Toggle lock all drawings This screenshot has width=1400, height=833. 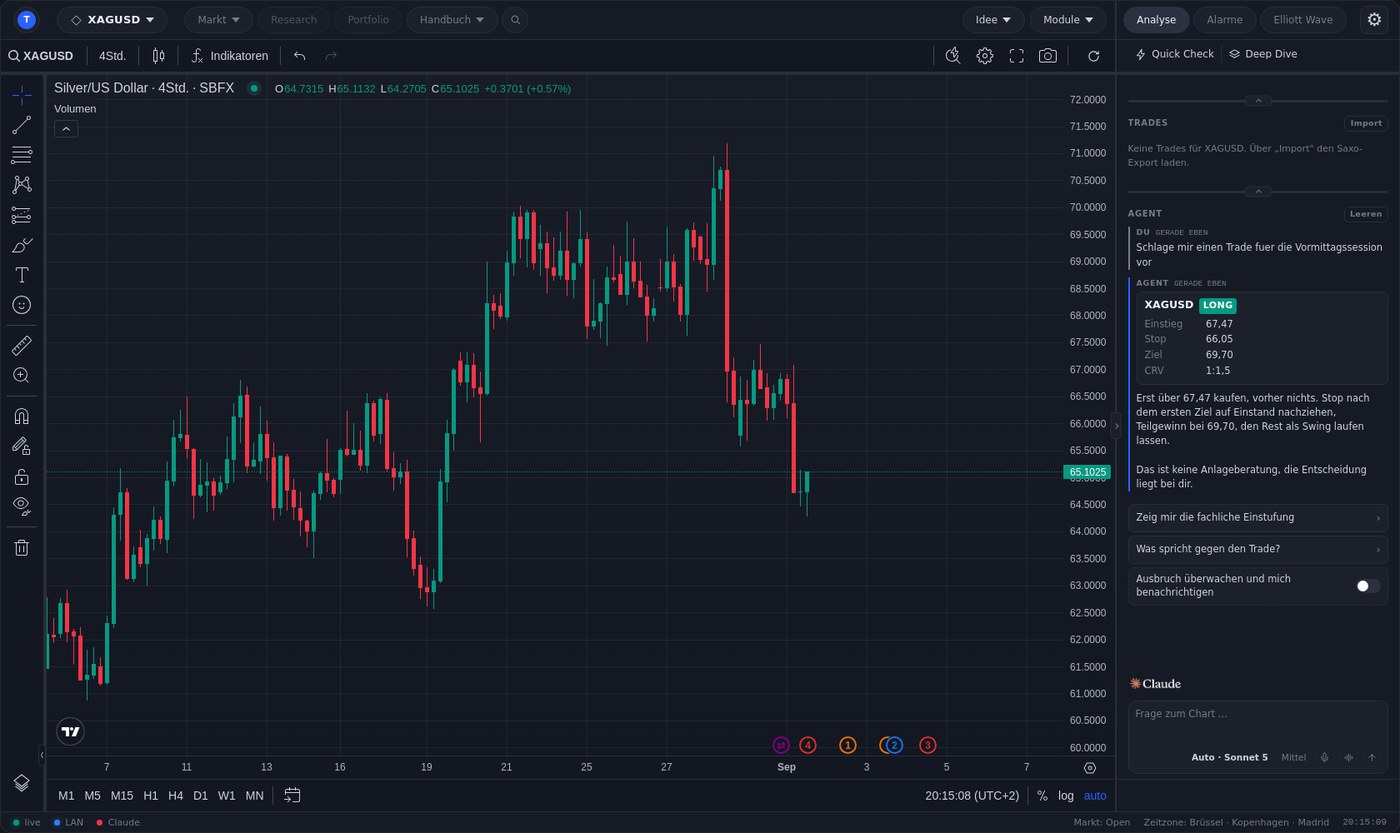click(x=21, y=476)
